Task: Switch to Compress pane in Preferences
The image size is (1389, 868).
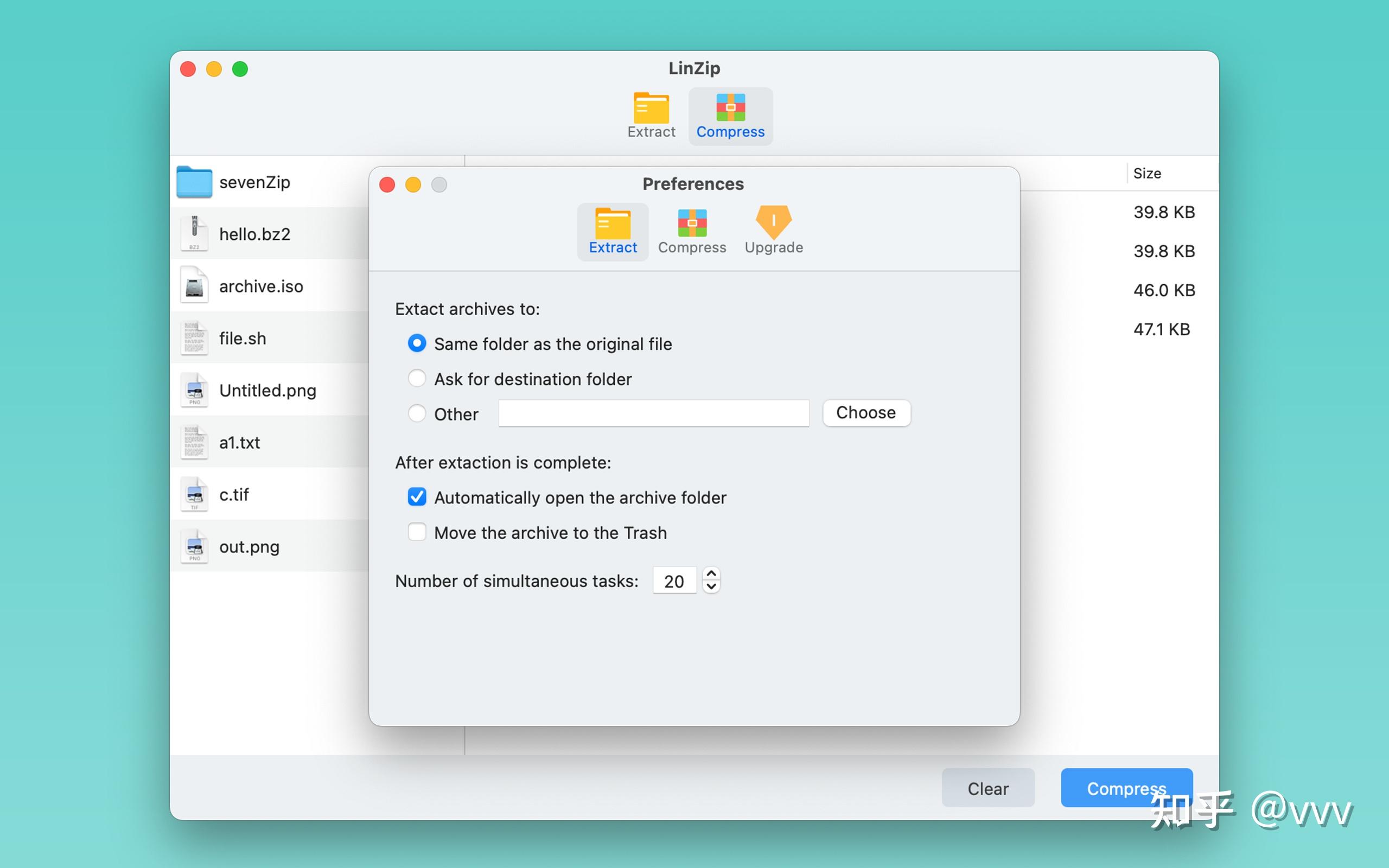Action: (x=692, y=232)
